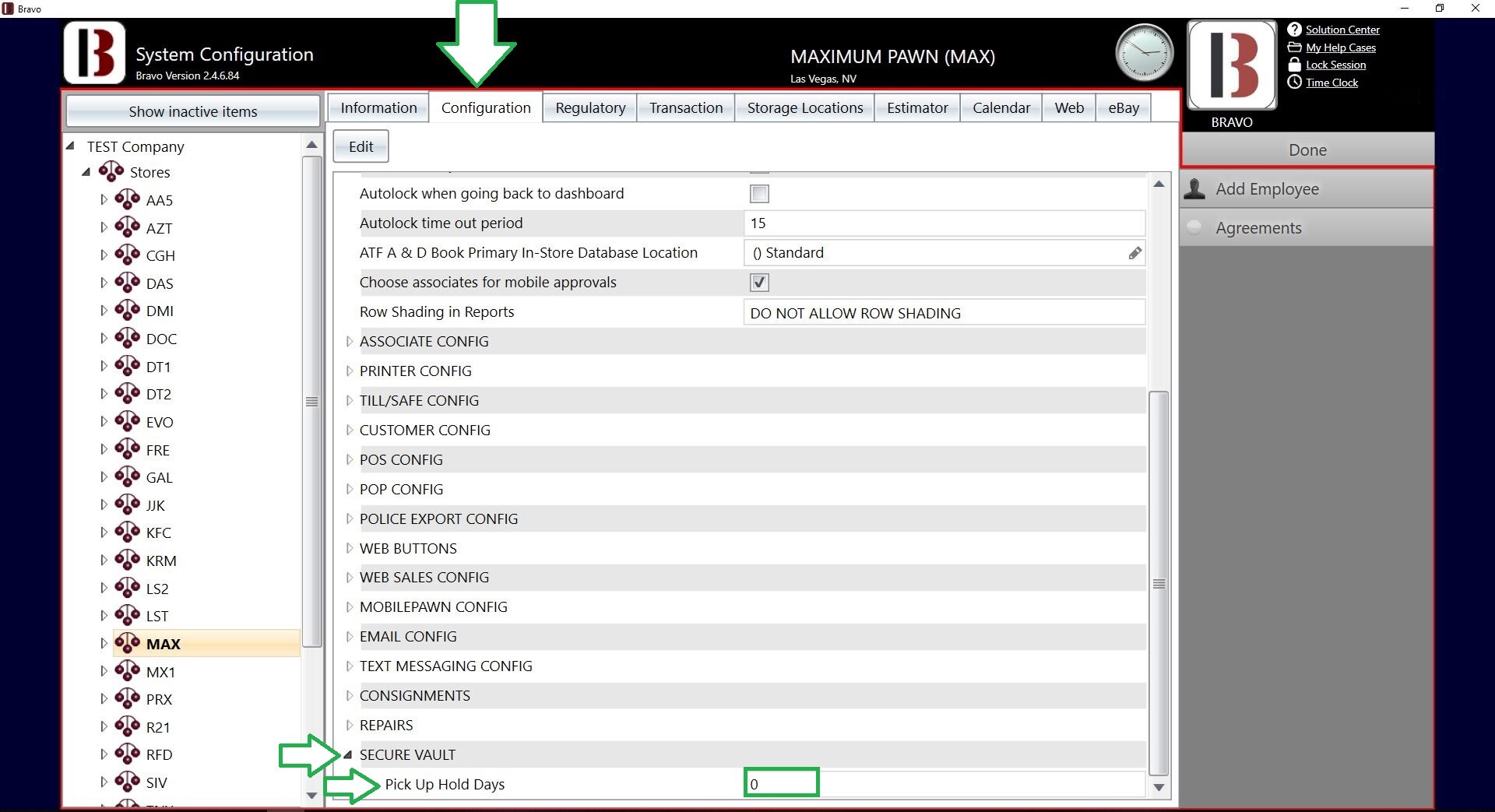The width and height of the screenshot is (1495, 812).
Task: Click the DAS store scales icon
Action: click(128, 283)
